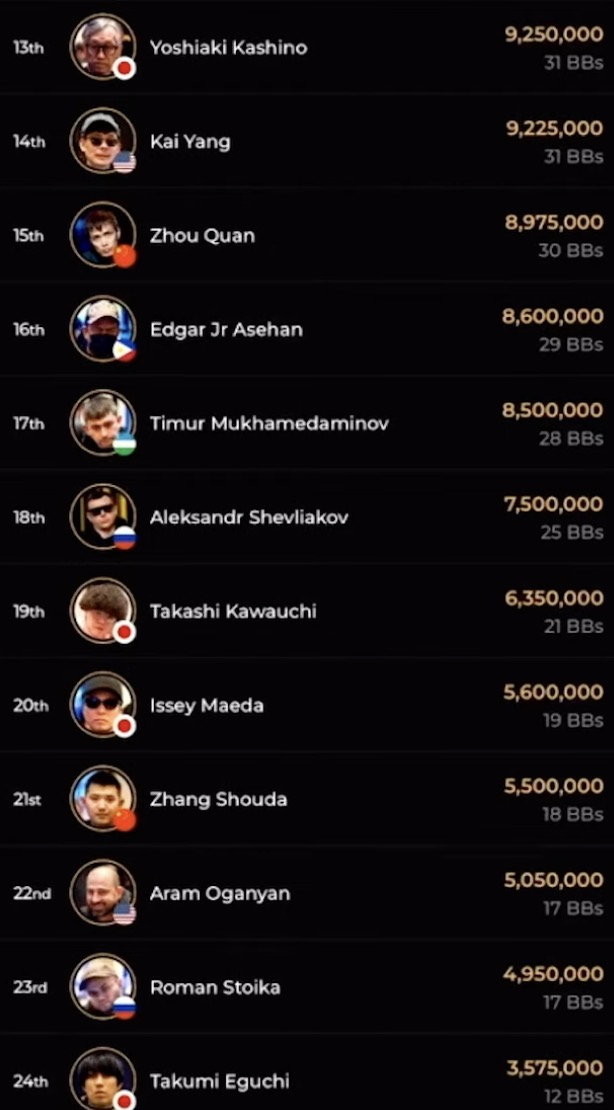Image resolution: width=614 pixels, height=1110 pixels.
Task: Select the 22nd rank label
Action: 31,893
